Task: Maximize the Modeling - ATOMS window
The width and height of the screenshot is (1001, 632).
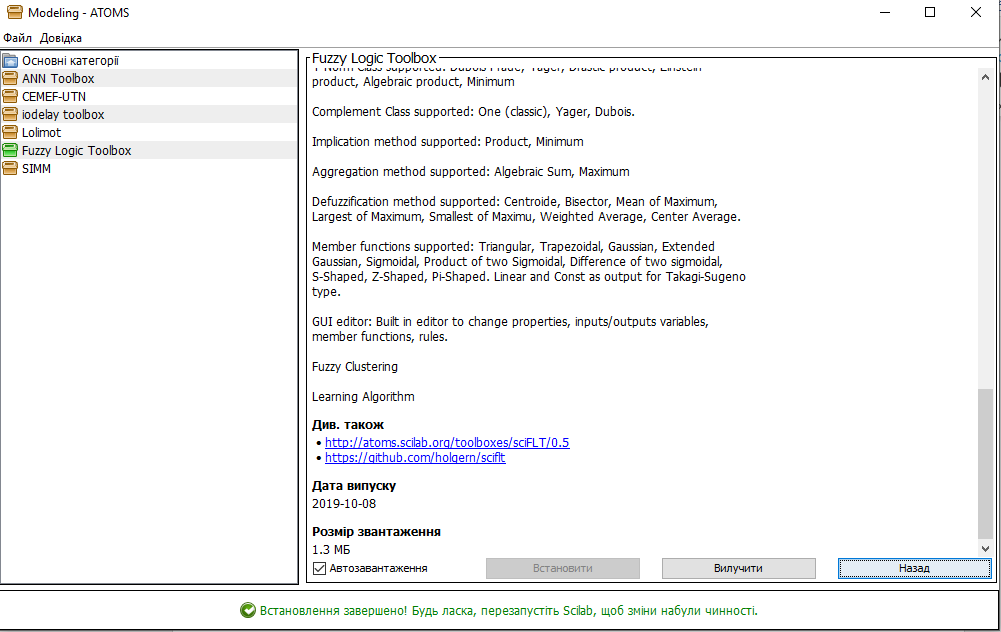Action: click(x=930, y=12)
